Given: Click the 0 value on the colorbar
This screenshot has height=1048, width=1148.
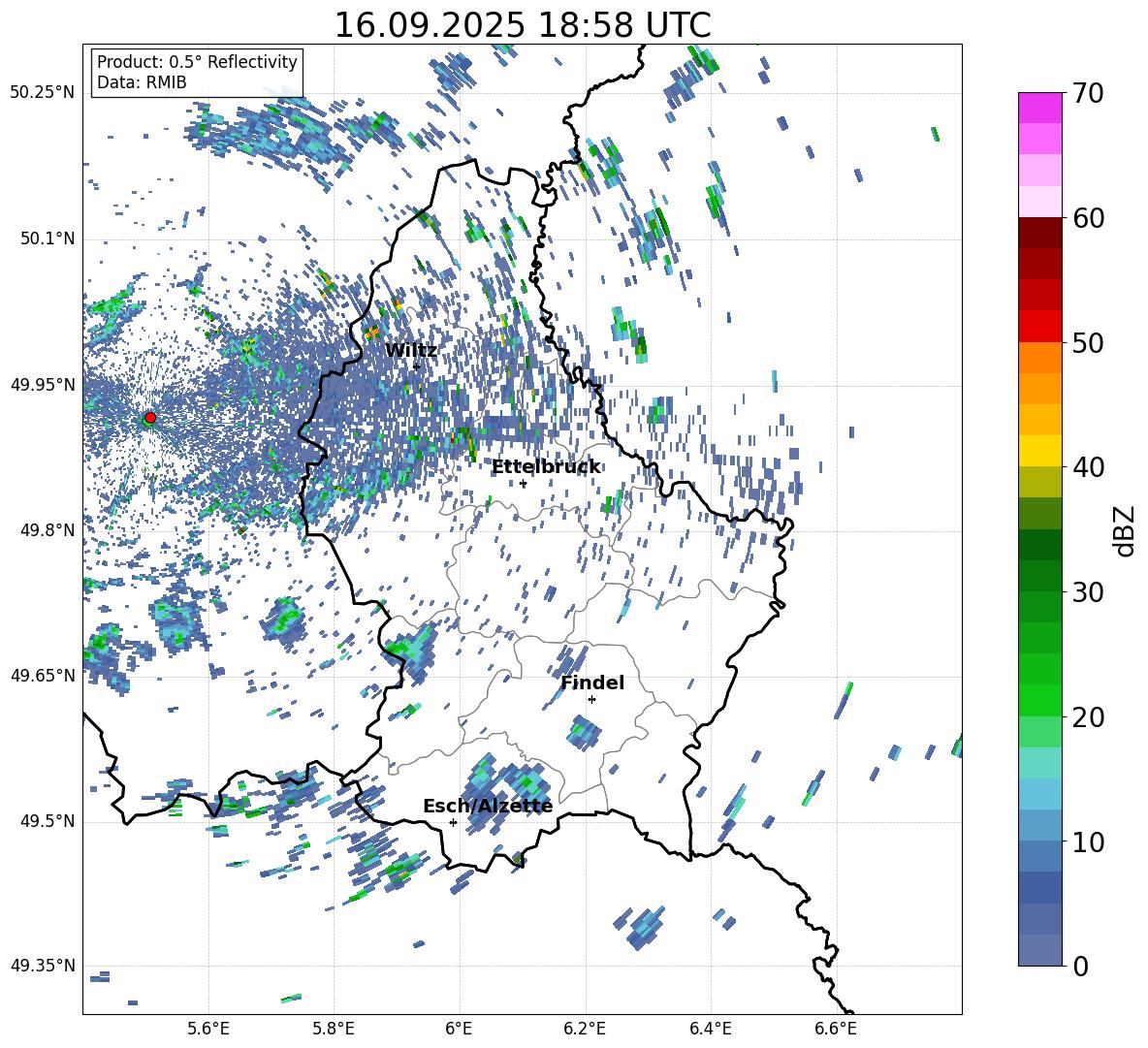Looking at the screenshot, I should (x=1080, y=966).
